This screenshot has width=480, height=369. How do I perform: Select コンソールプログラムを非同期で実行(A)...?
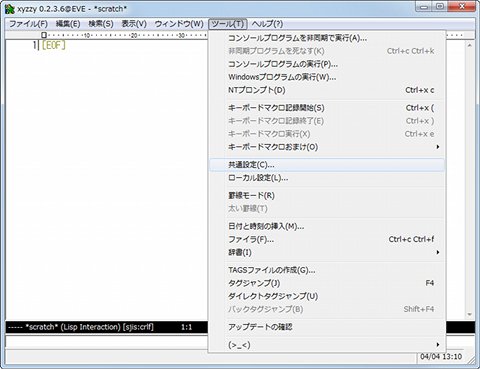tap(327, 38)
